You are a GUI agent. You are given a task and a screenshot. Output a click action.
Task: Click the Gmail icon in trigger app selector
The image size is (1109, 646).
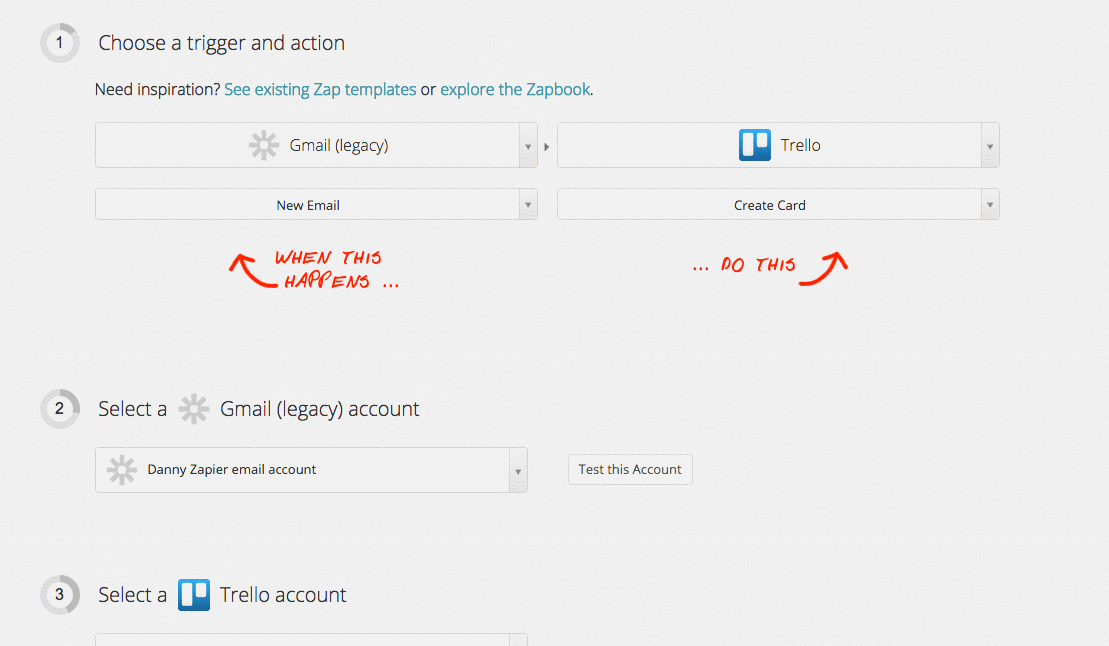(264, 145)
